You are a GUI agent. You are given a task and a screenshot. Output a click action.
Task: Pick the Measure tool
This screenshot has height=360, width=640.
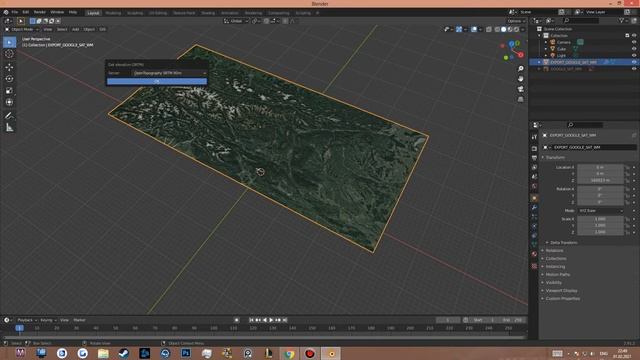pyautogui.click(x=9, y=128)
